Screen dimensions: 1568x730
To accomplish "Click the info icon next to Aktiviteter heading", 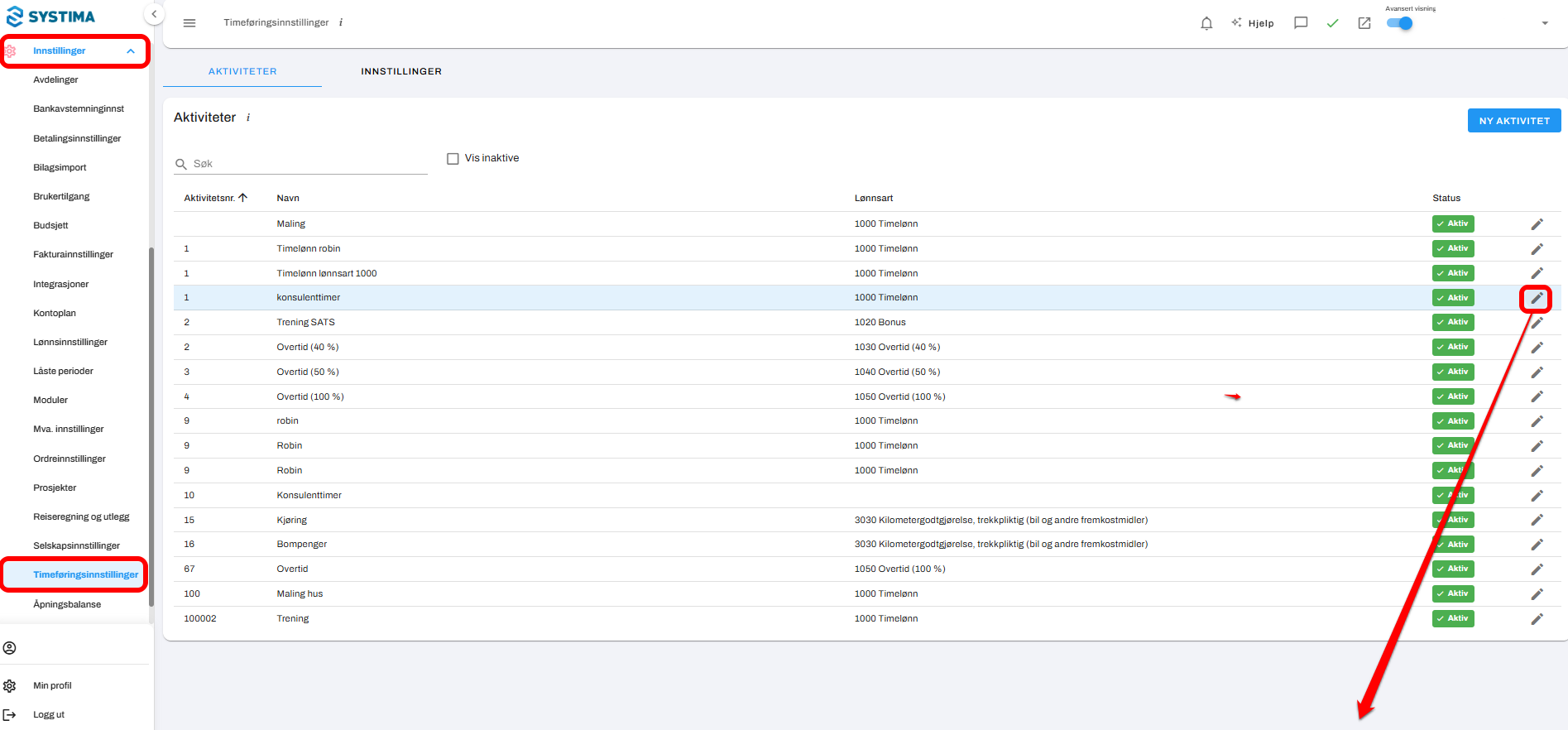I will click(x=248, y=118).
